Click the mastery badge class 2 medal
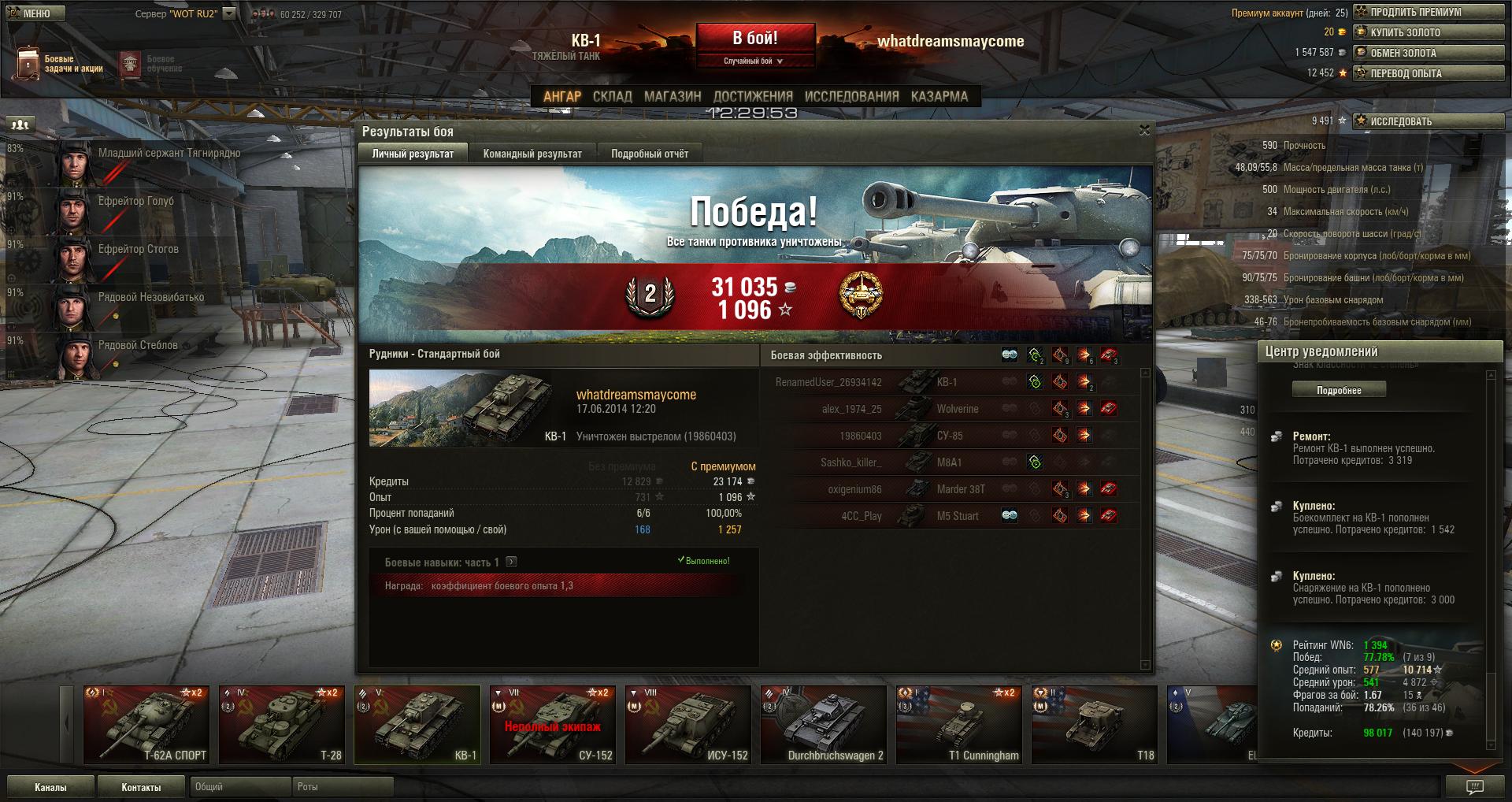This screenshot has width=1512, height=802. [x=650, y=295]
